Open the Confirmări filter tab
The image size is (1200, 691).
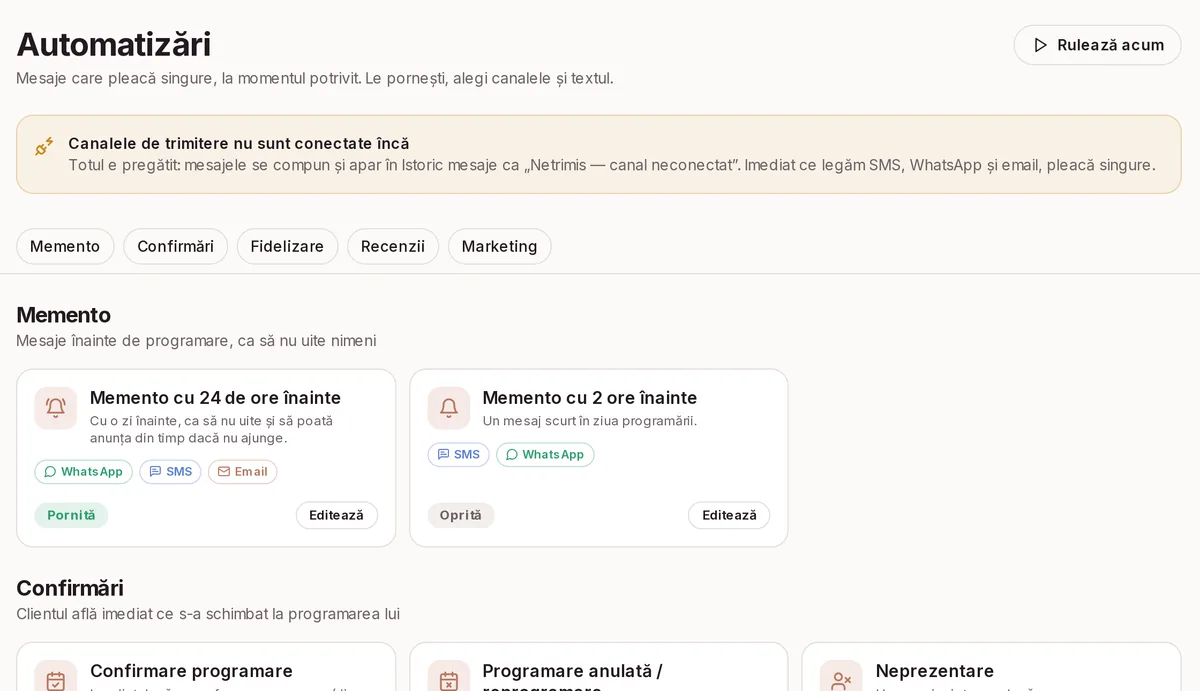176,246
